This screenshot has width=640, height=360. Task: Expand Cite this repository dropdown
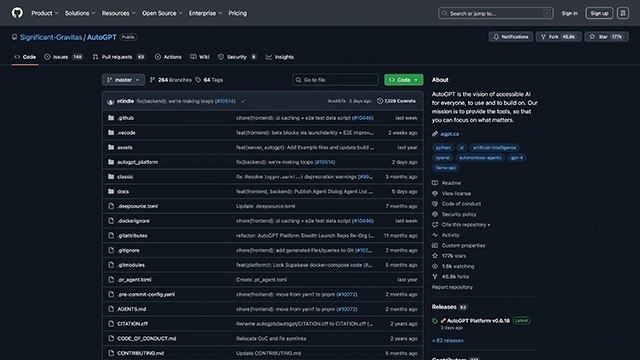(466, 225)
